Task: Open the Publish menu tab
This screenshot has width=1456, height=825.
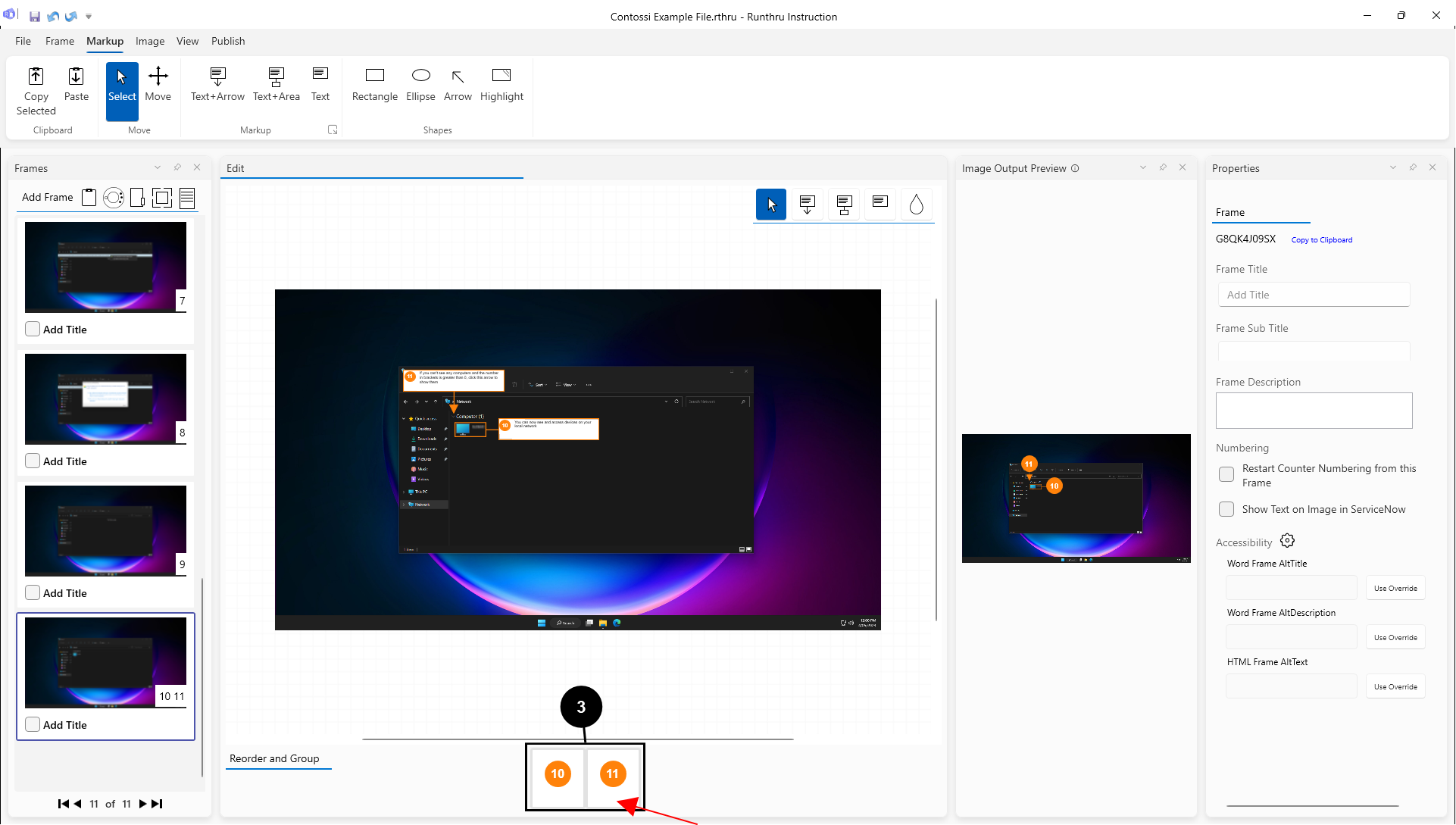Action: click(x=228, y=41)
